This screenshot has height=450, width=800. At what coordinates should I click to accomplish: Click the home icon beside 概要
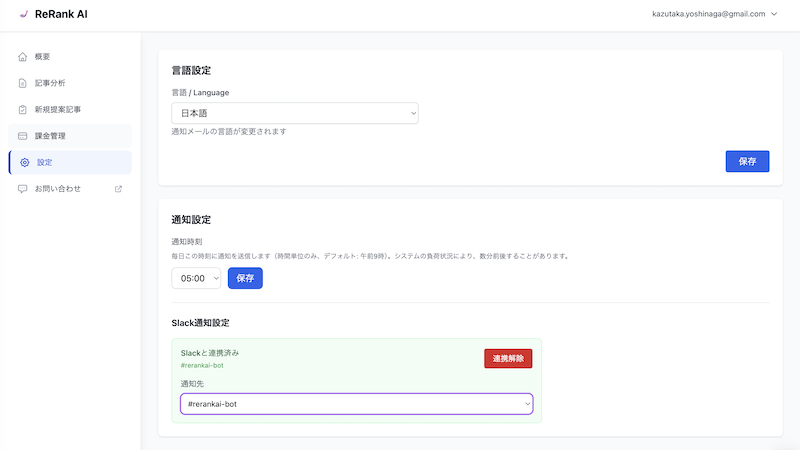[22, 57]
